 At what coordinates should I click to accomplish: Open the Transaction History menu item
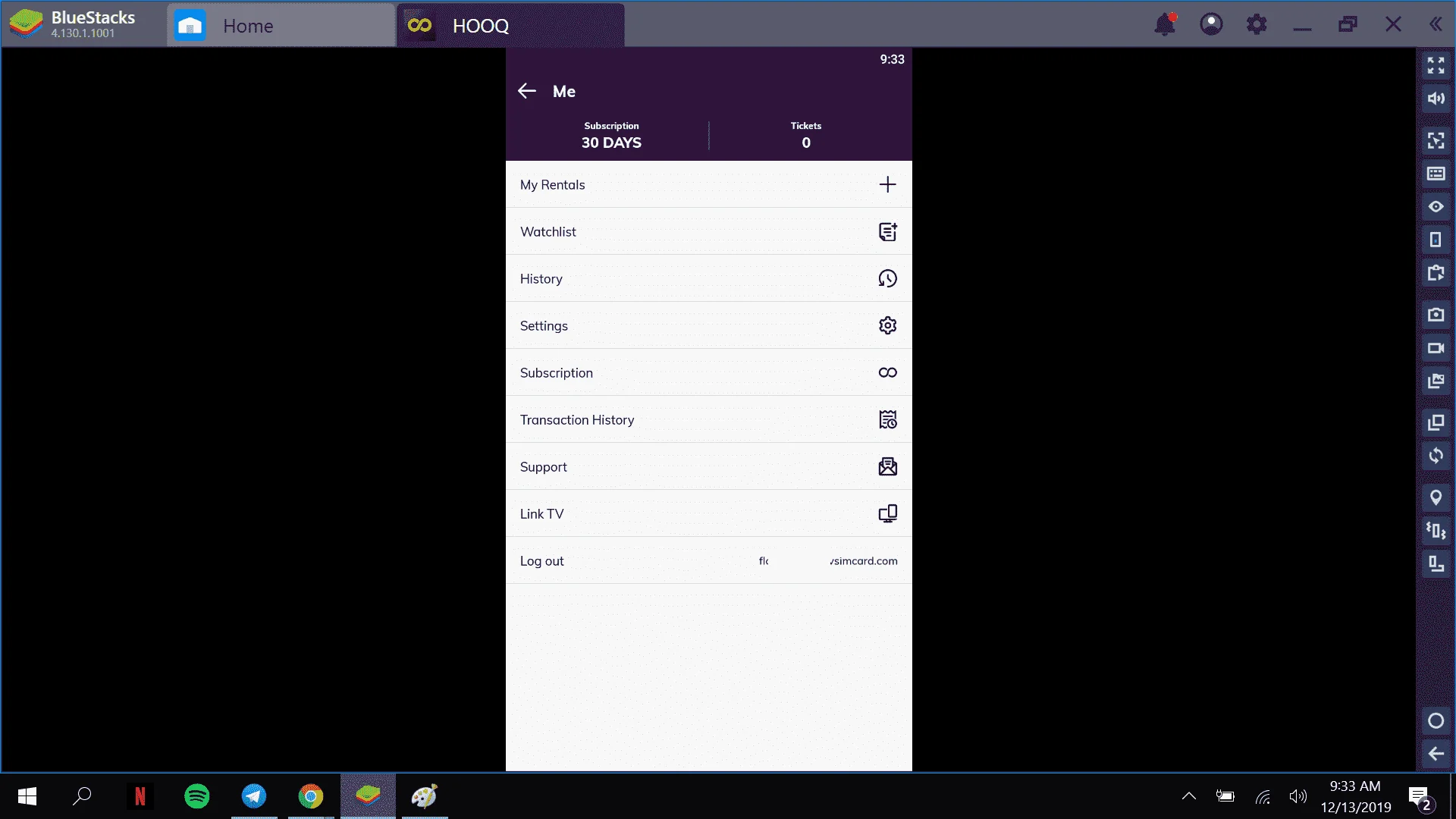pos(708,419)
